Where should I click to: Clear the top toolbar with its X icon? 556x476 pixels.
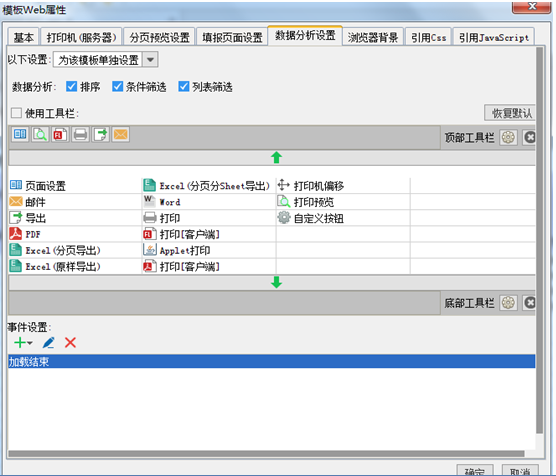click(x=529, y=137)
